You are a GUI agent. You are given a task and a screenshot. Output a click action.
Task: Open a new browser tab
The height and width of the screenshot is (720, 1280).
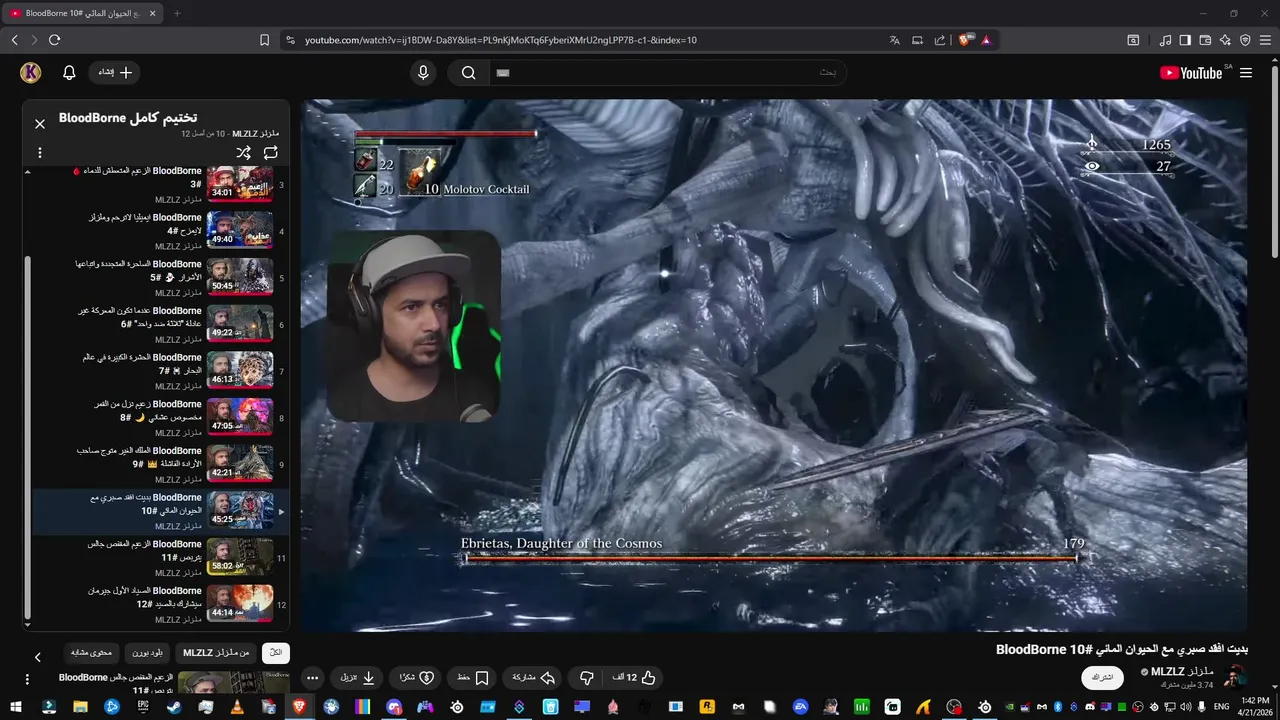pyautogui.click(x=177, y=13)
